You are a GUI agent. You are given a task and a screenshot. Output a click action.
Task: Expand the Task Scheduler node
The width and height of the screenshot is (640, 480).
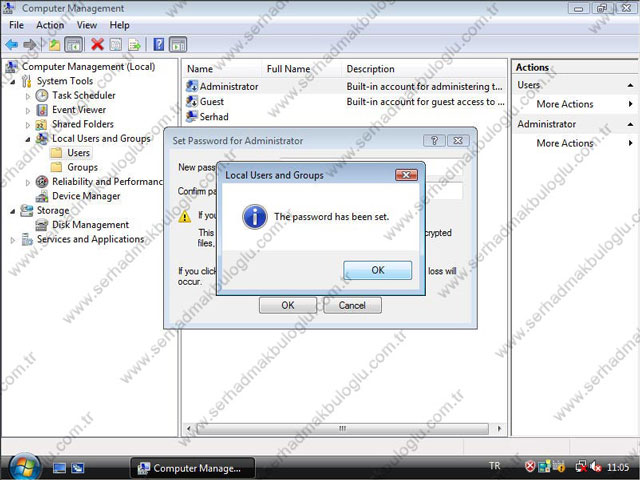[x=28, y=96]
